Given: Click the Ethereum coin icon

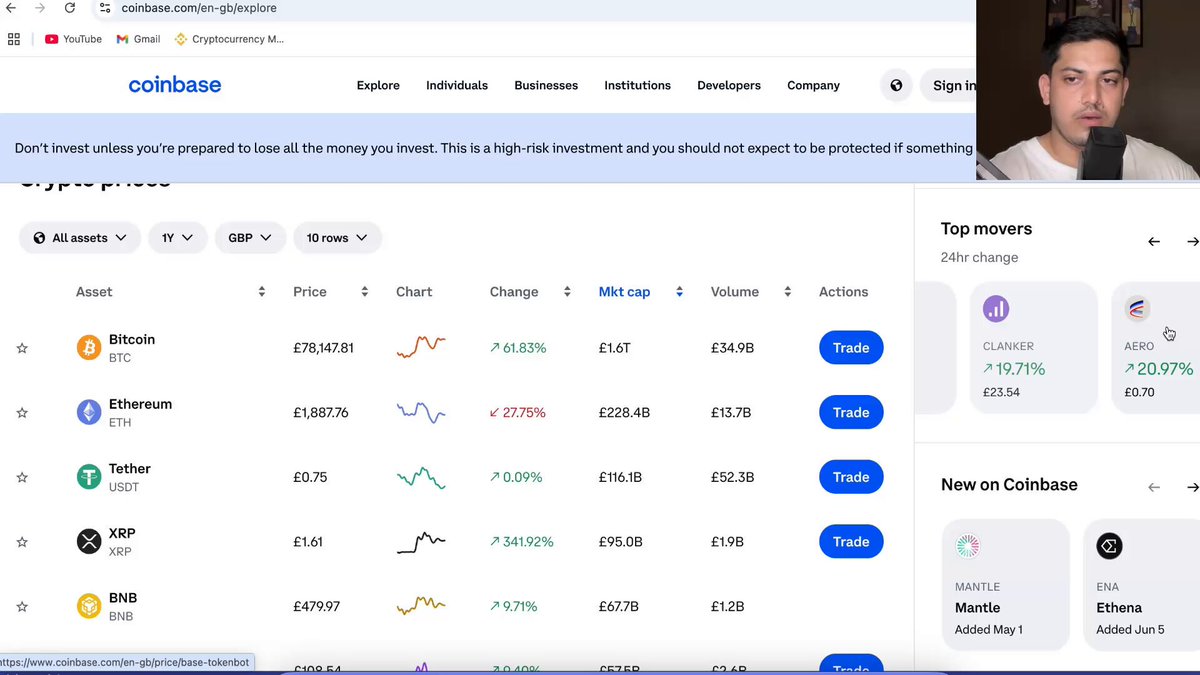Looking at the screenshot, I should pyautogui.click(x=89, y=412).
